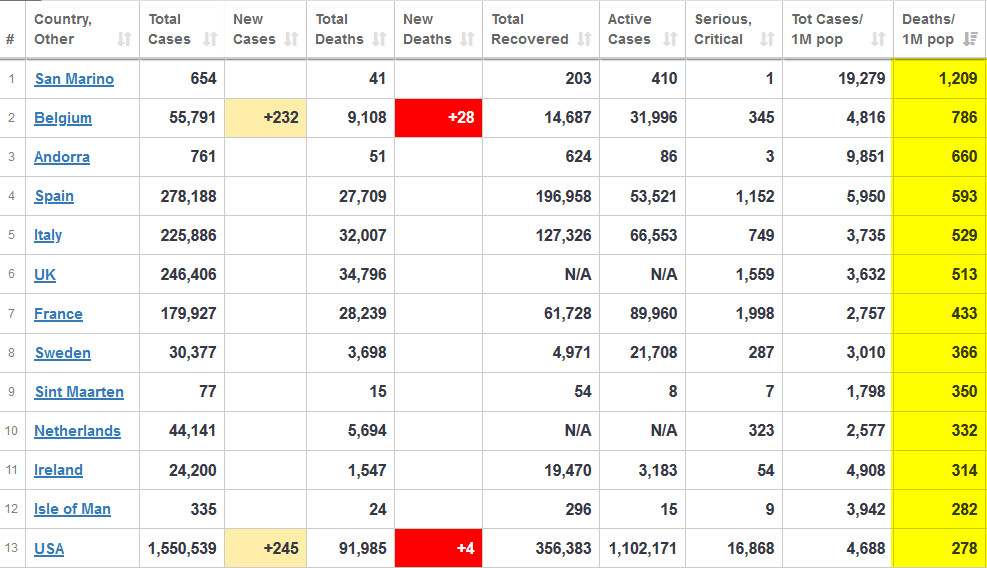Click the New Cases sort icon

[x=291, y=40]
